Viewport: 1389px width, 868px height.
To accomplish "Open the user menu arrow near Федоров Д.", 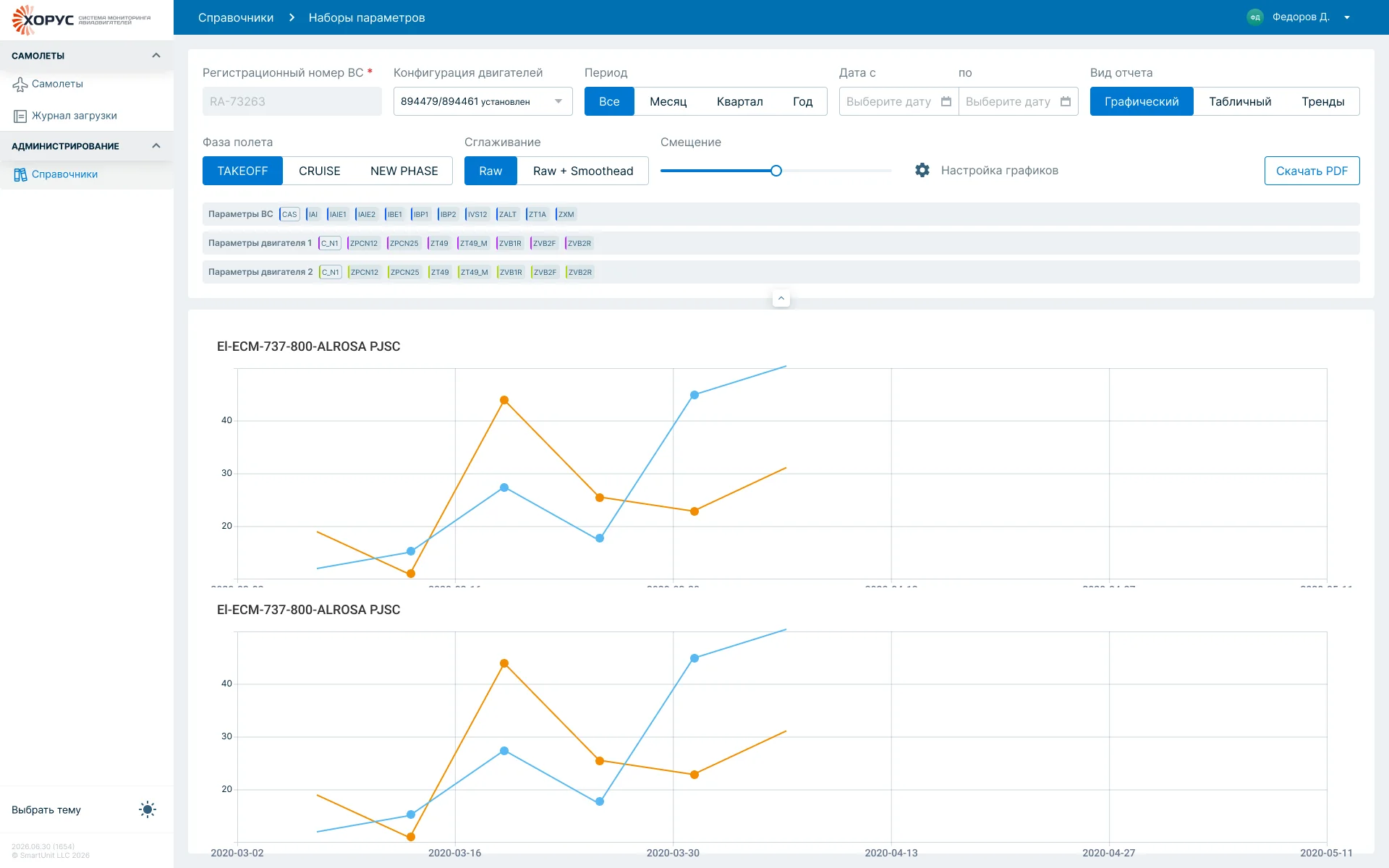I will 1347,17.
